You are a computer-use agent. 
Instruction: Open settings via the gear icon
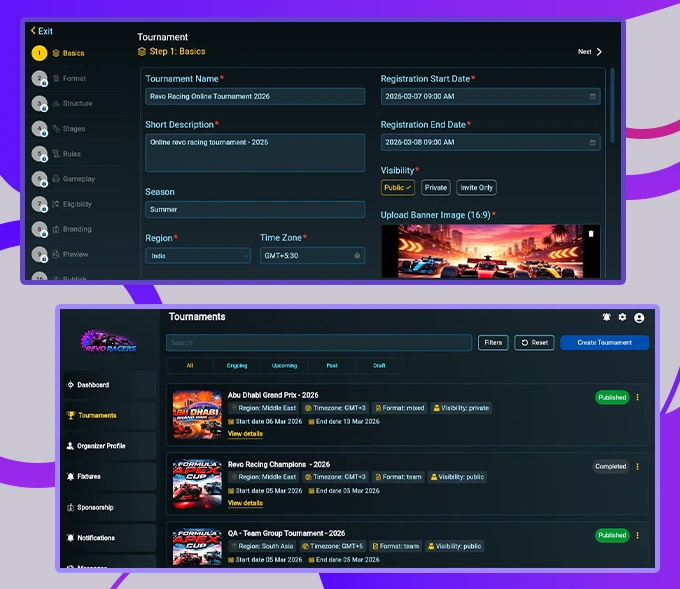point(622,317)
